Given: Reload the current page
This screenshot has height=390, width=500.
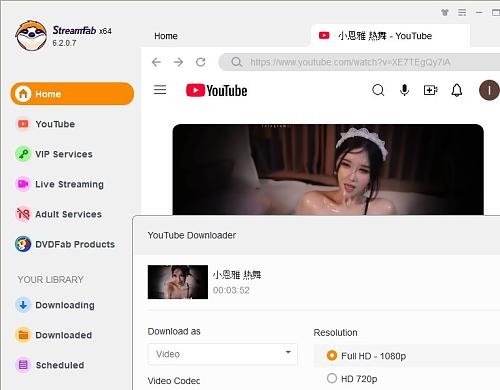Looking at the screenshot, I should pos(201,62).
